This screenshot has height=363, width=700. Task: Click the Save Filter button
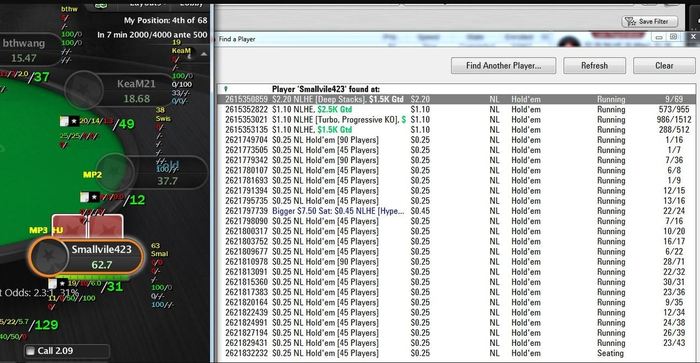point(650,21)
